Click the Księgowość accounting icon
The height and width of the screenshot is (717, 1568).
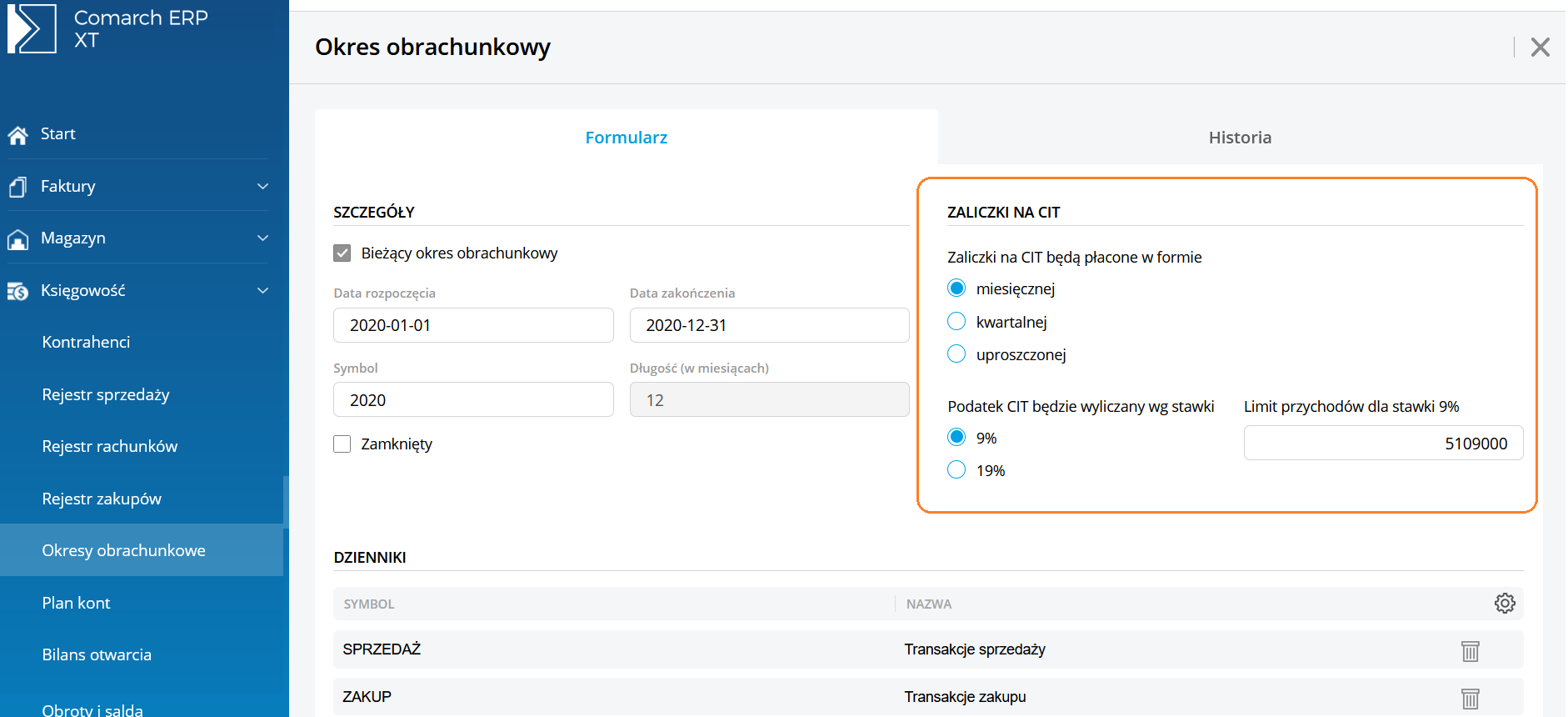pos(18,291)
